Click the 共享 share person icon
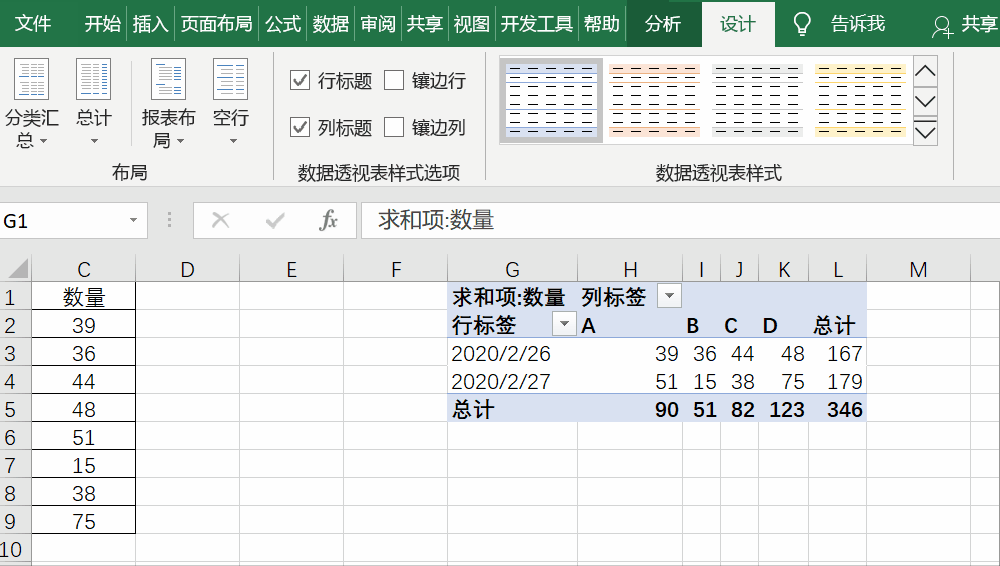 (941, 27)
